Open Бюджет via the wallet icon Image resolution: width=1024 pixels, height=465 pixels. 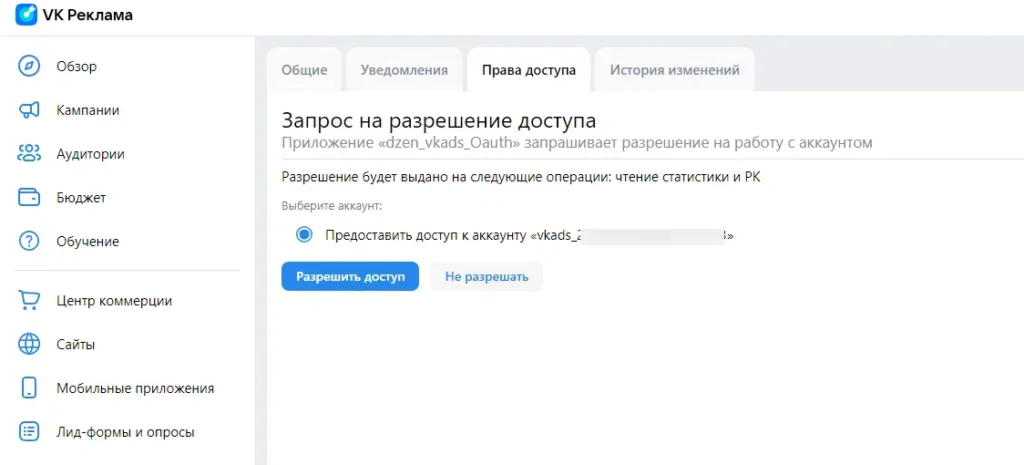tap(29, 198)
